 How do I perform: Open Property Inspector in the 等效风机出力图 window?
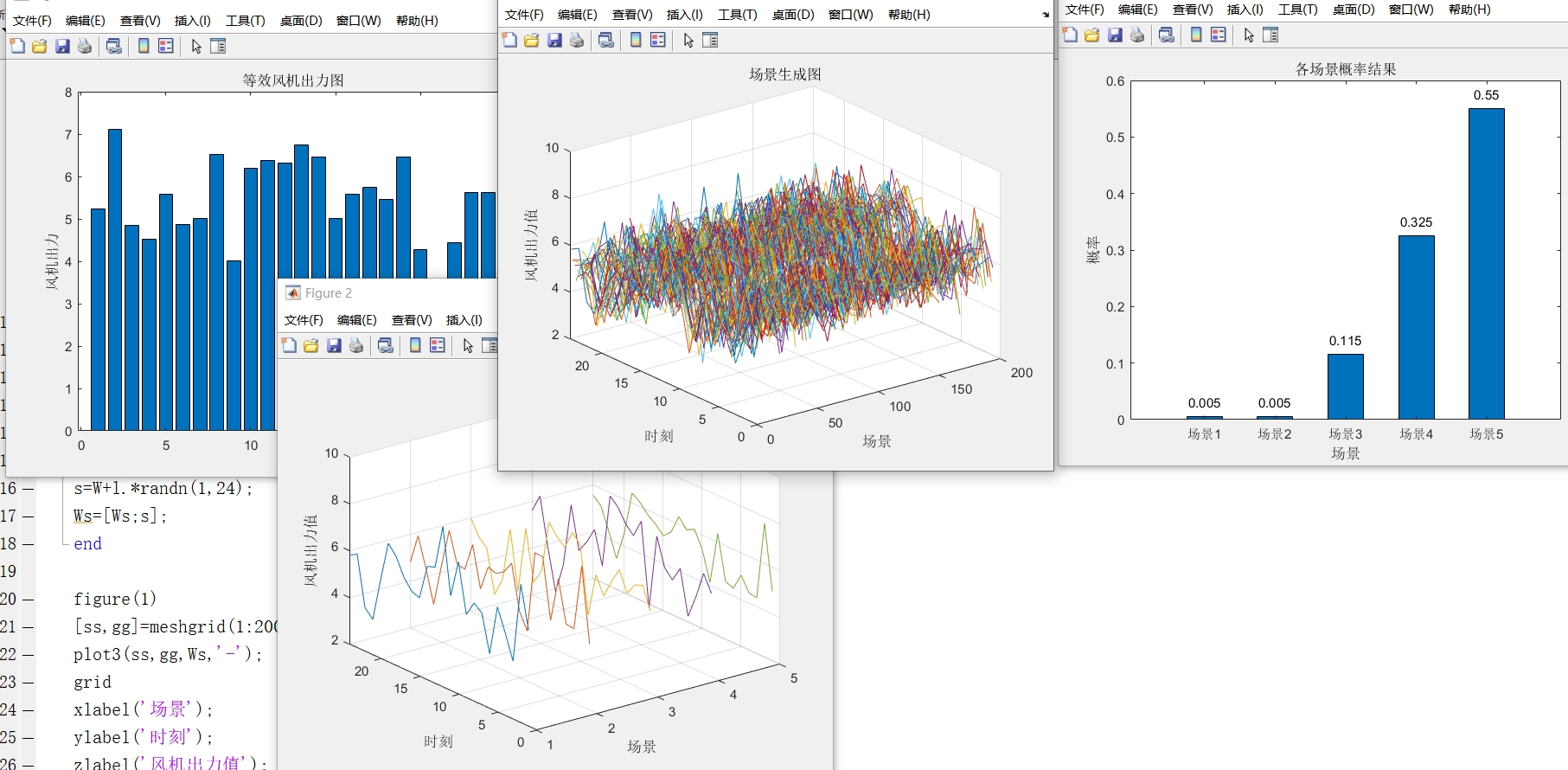point(218,46)
